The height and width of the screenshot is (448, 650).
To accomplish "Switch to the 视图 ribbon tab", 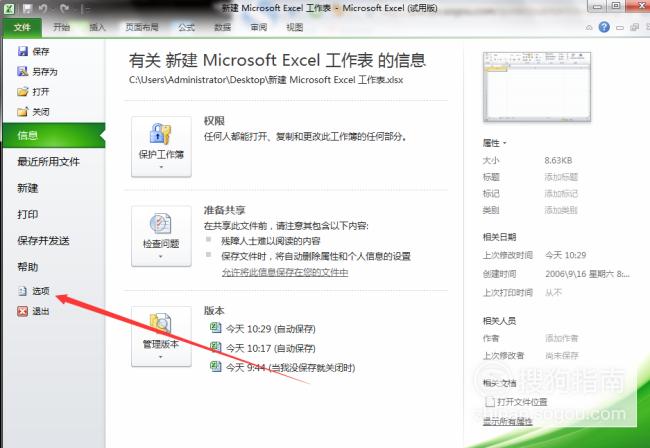I will 295,27.
